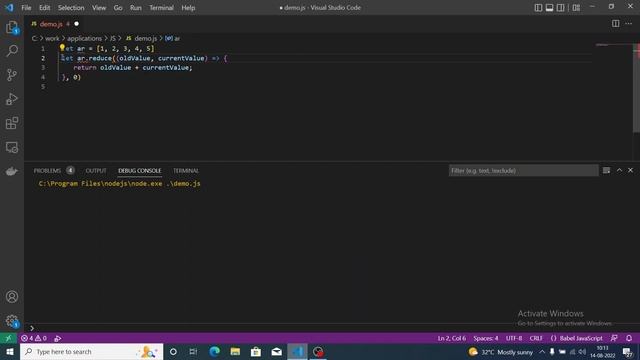640x360 pixels.
Task: Open the File menu
Action: [x=26, y=8]
